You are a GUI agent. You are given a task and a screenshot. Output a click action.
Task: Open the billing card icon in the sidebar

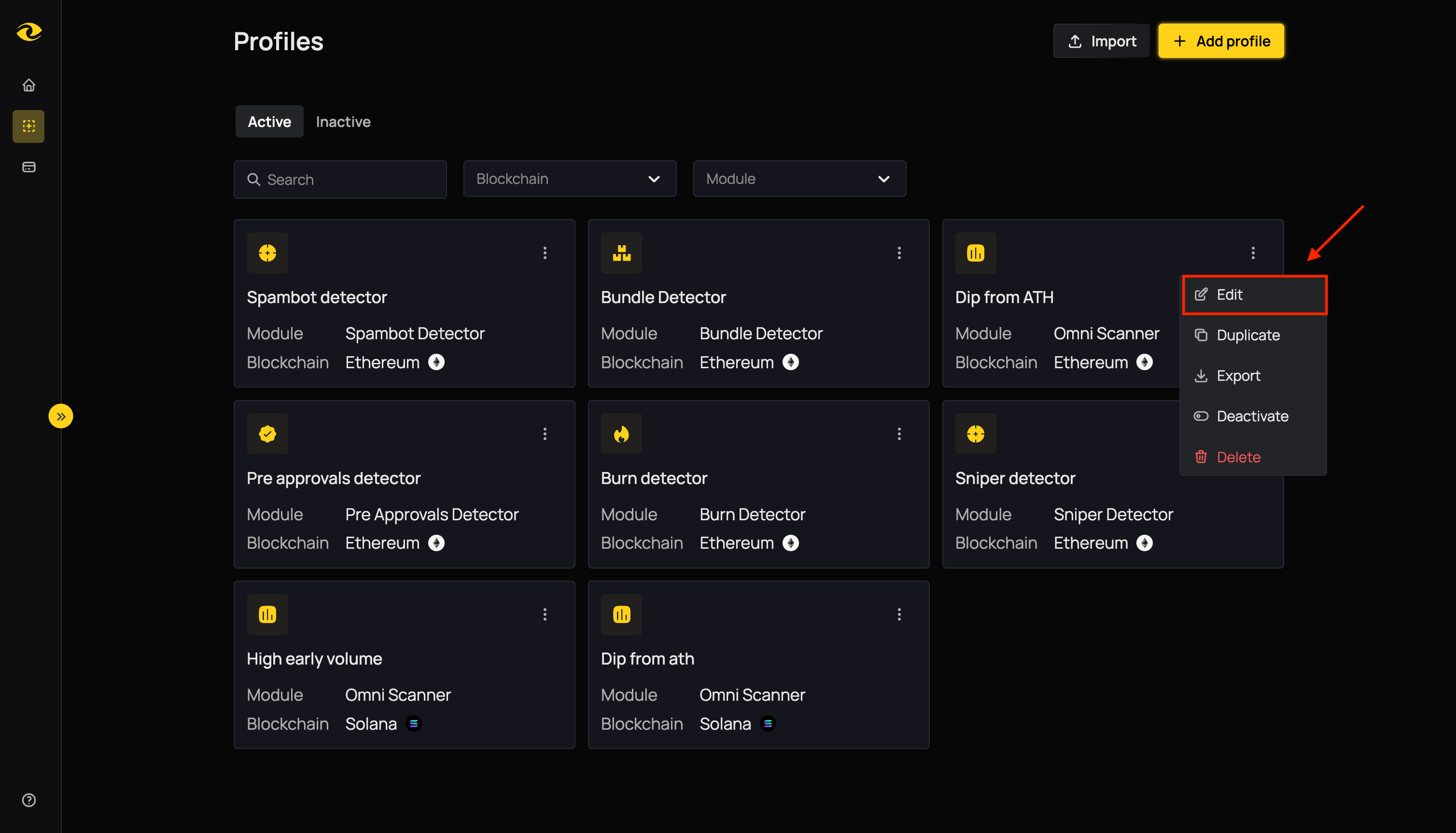pos(28,167)
